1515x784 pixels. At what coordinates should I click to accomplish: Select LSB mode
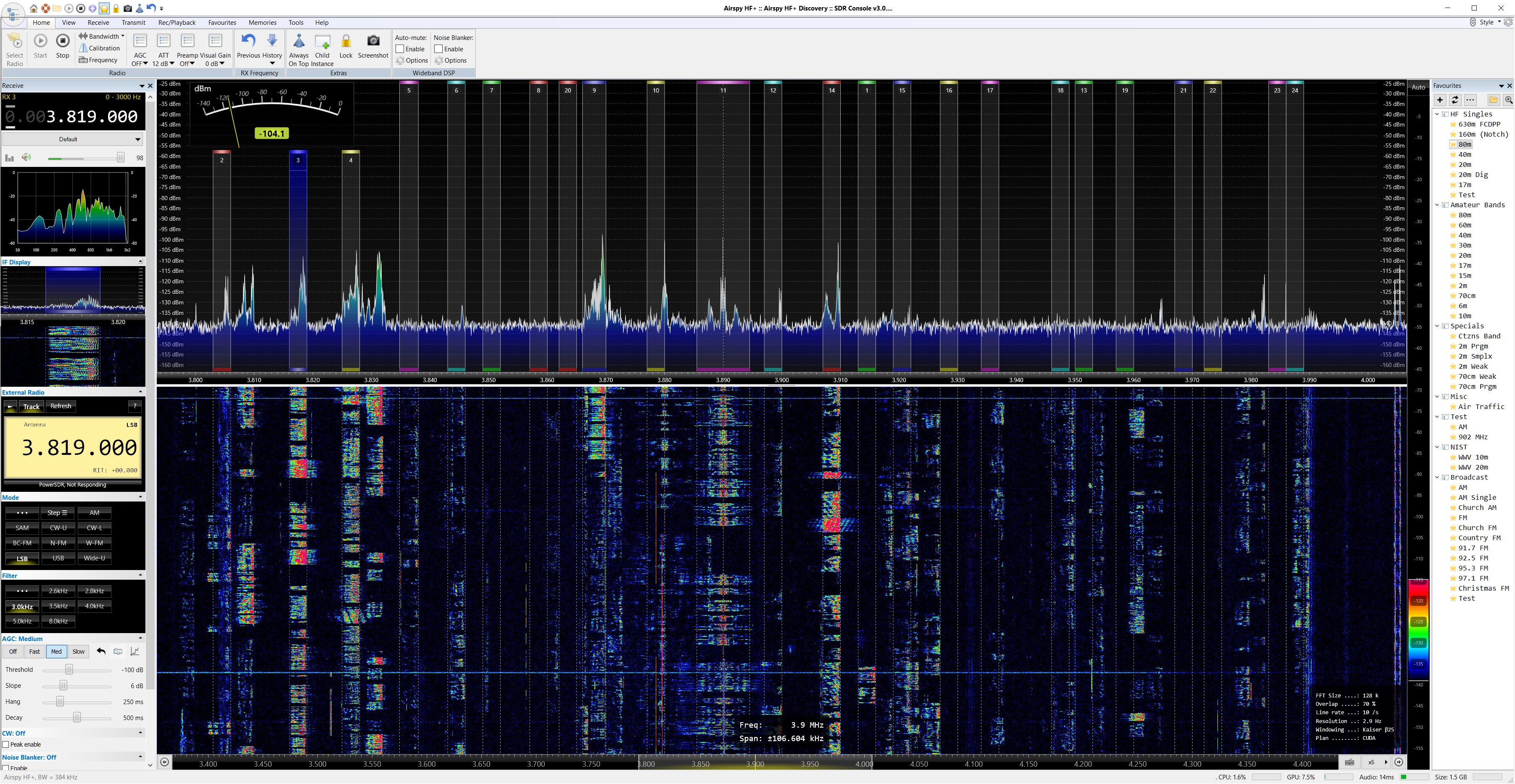coord(22,559)
